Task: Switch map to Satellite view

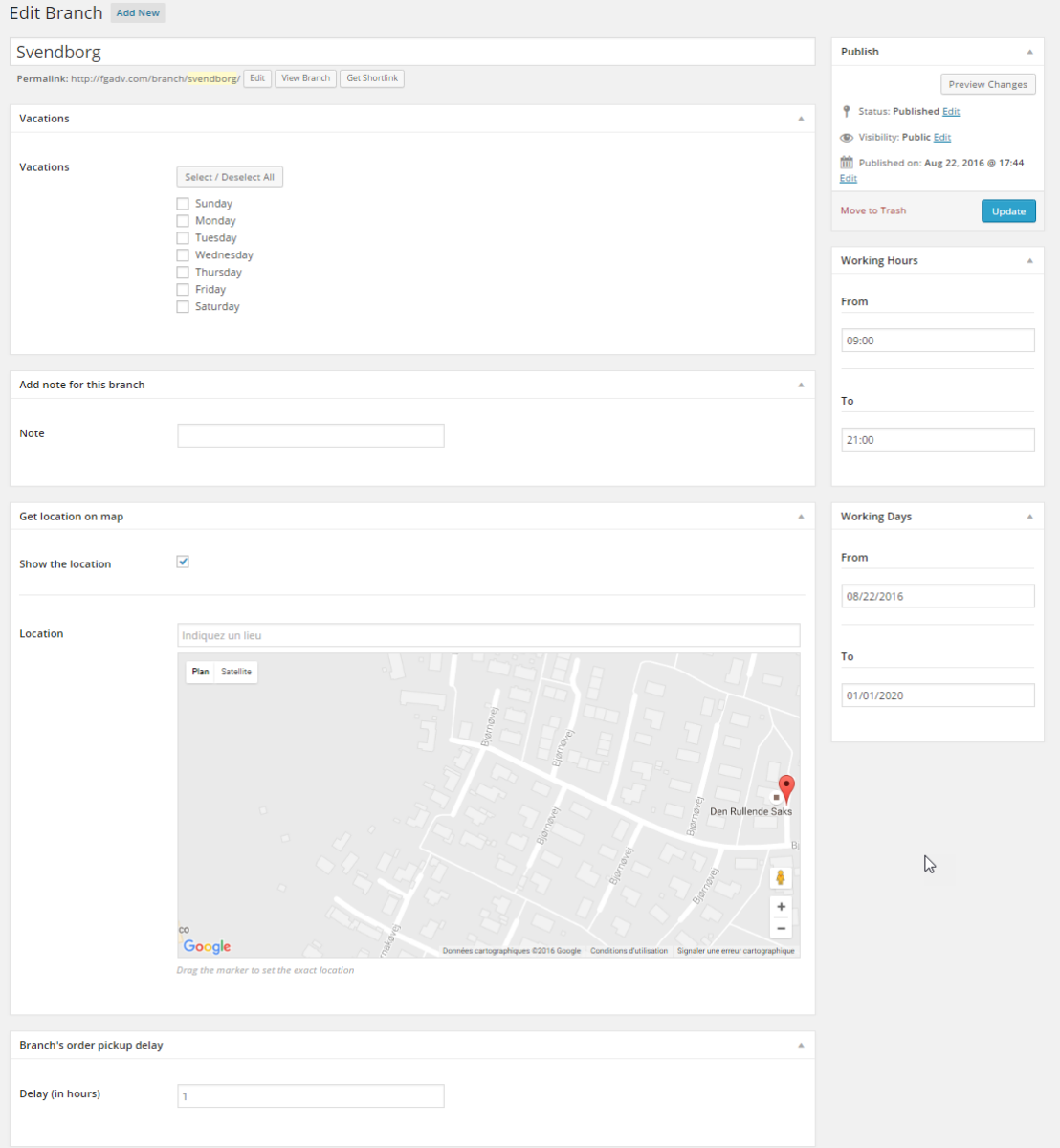Action: pyautogui.click(x=236, y=672)
